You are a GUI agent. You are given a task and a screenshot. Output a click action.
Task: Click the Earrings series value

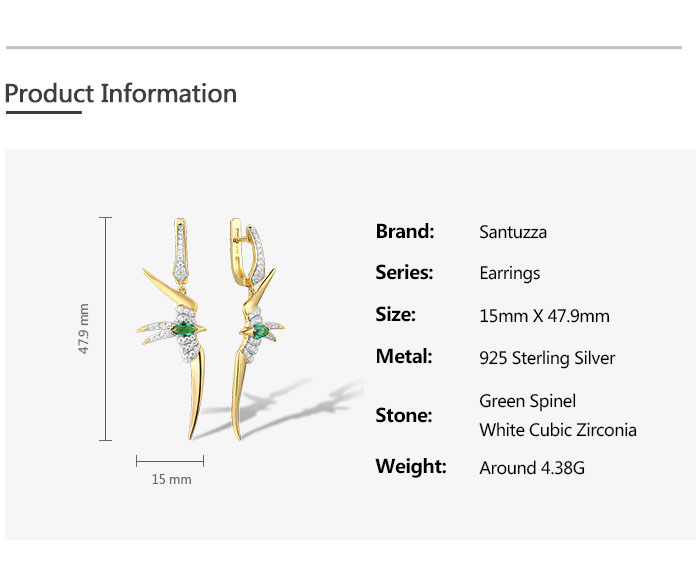510,274
